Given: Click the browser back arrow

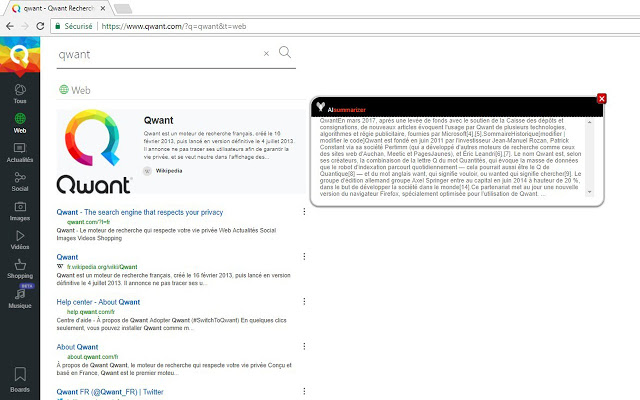Looking at the screenshot, I should (x=10, y=26).
